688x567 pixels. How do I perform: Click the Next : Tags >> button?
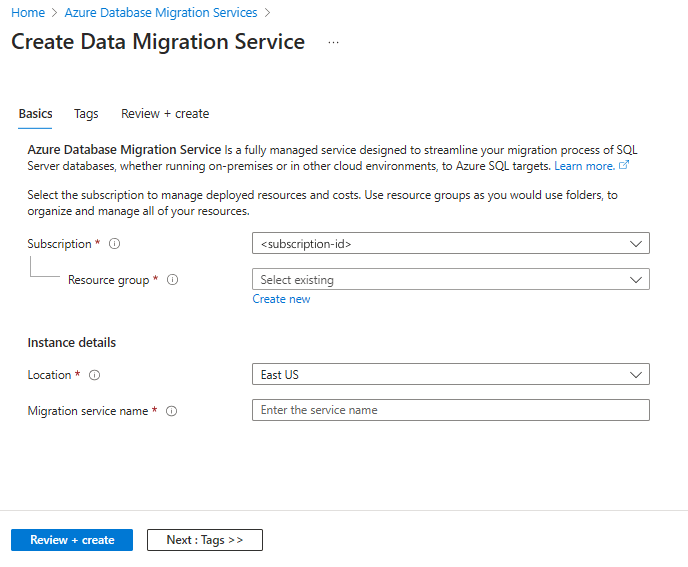pyautogui.click(x=204, y=540)
